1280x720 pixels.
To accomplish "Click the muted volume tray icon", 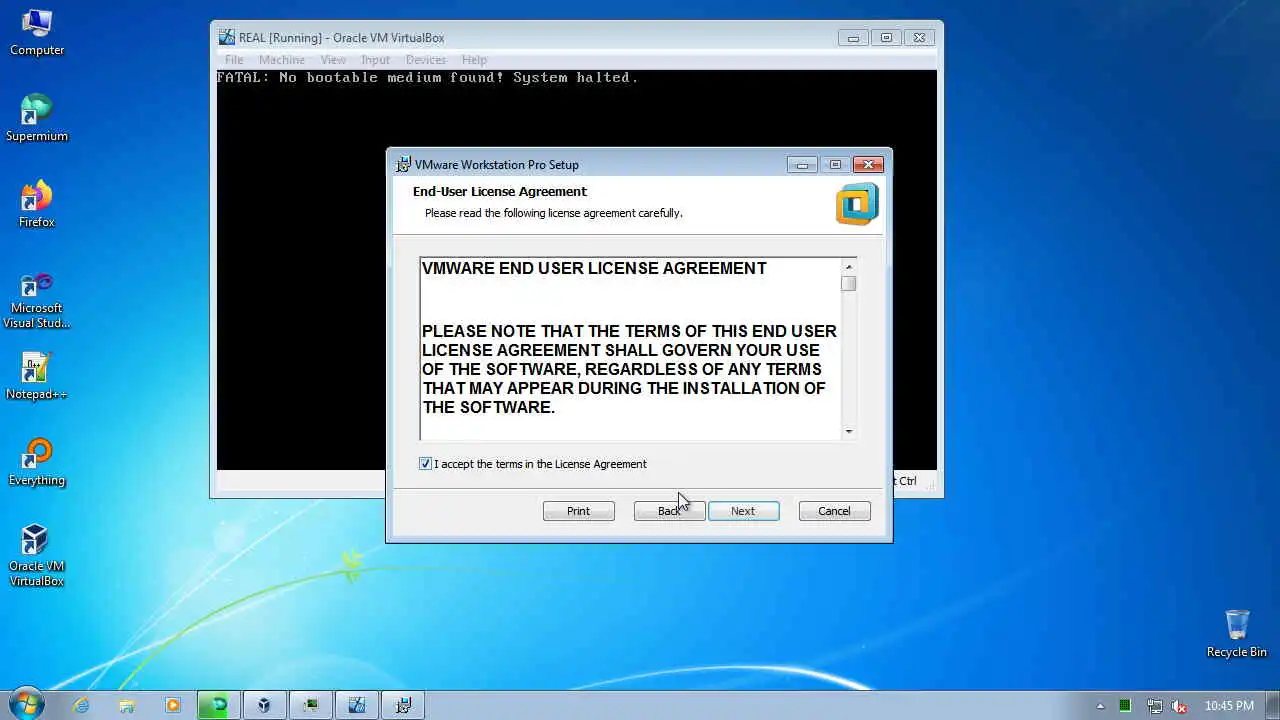I will pyautogui.click(x=1180, y=706).
